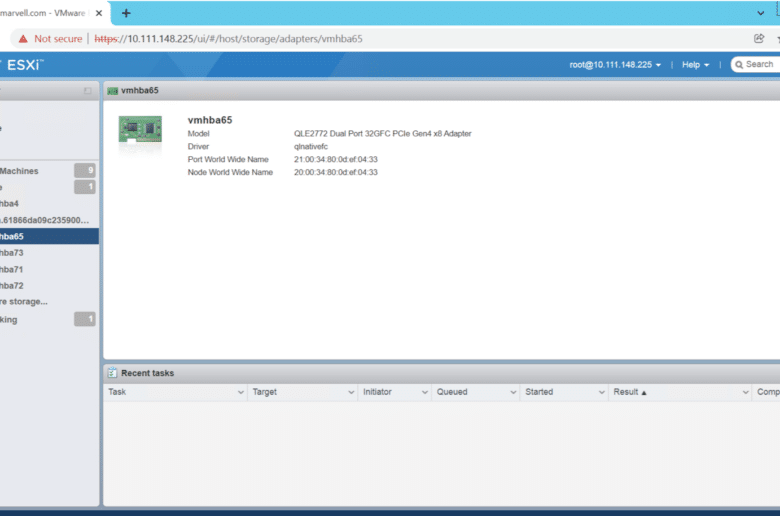This screenshot has height=516, width=780.
Task: Open Task column dropdown arrow
Action: point(241,392)
